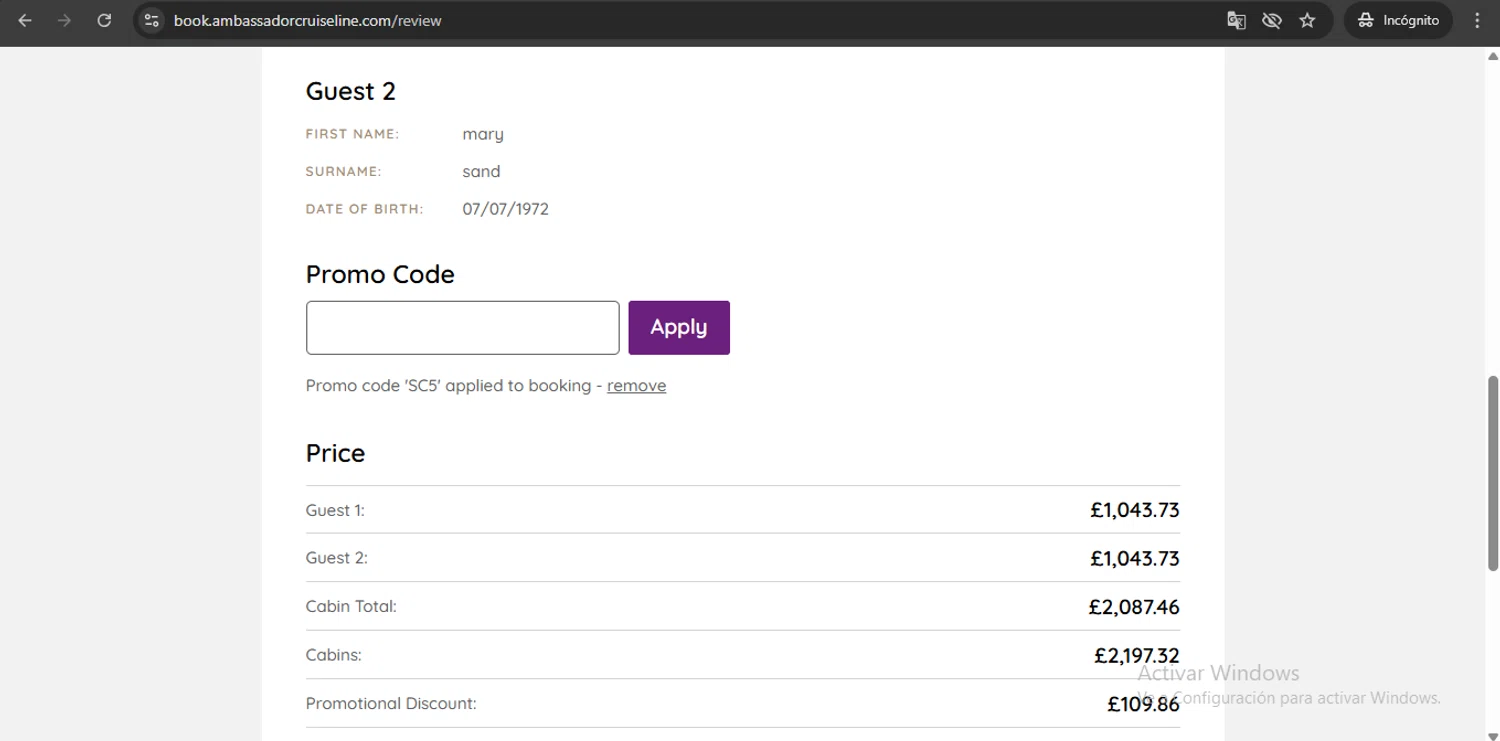Go back to the previous page

pos(25,20)
